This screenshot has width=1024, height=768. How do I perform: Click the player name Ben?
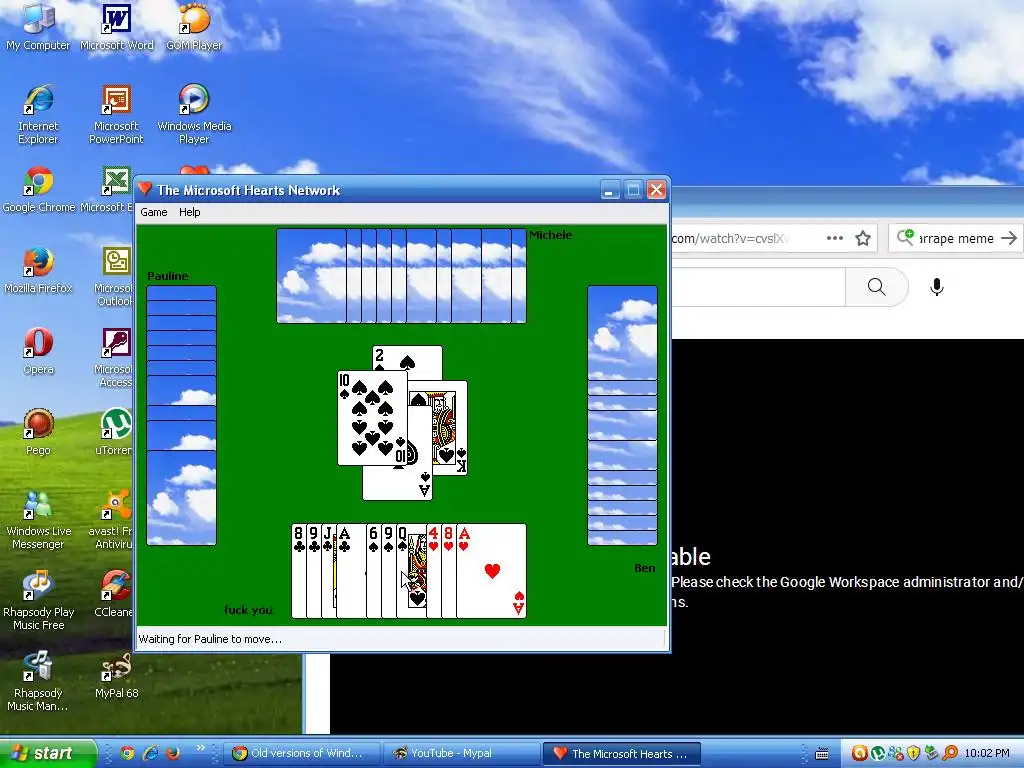click(x=645, y=568)
